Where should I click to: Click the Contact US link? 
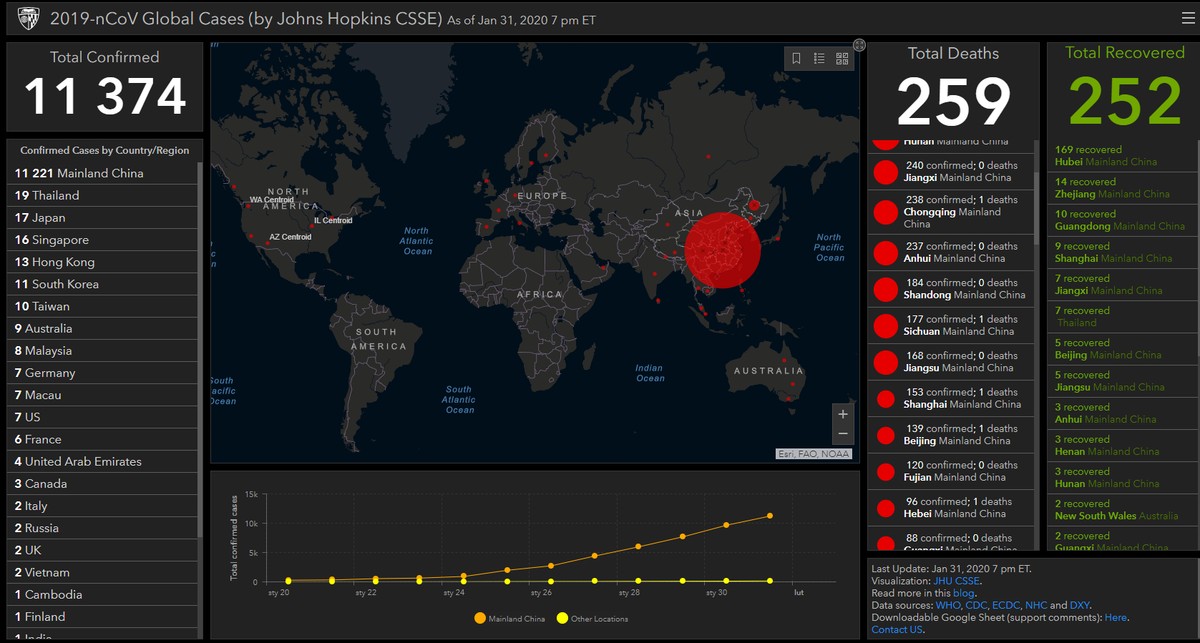(x=897, y=629)
